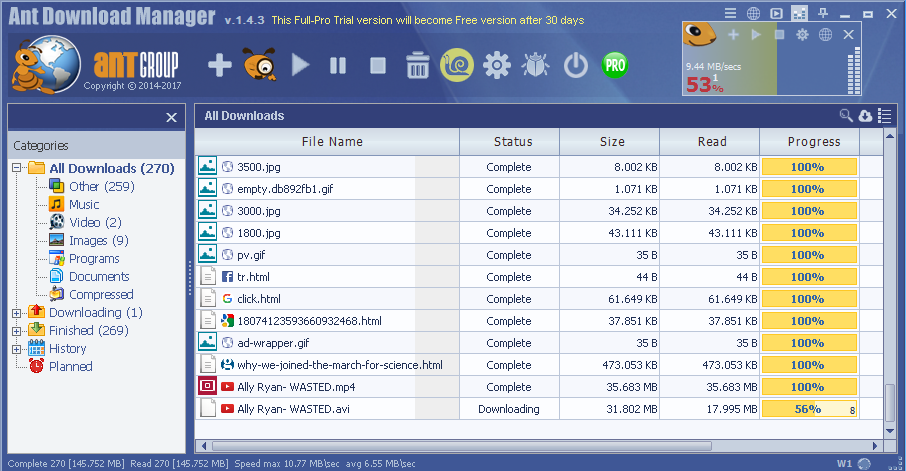Click the vertical scrollbar down arrow

890,431
